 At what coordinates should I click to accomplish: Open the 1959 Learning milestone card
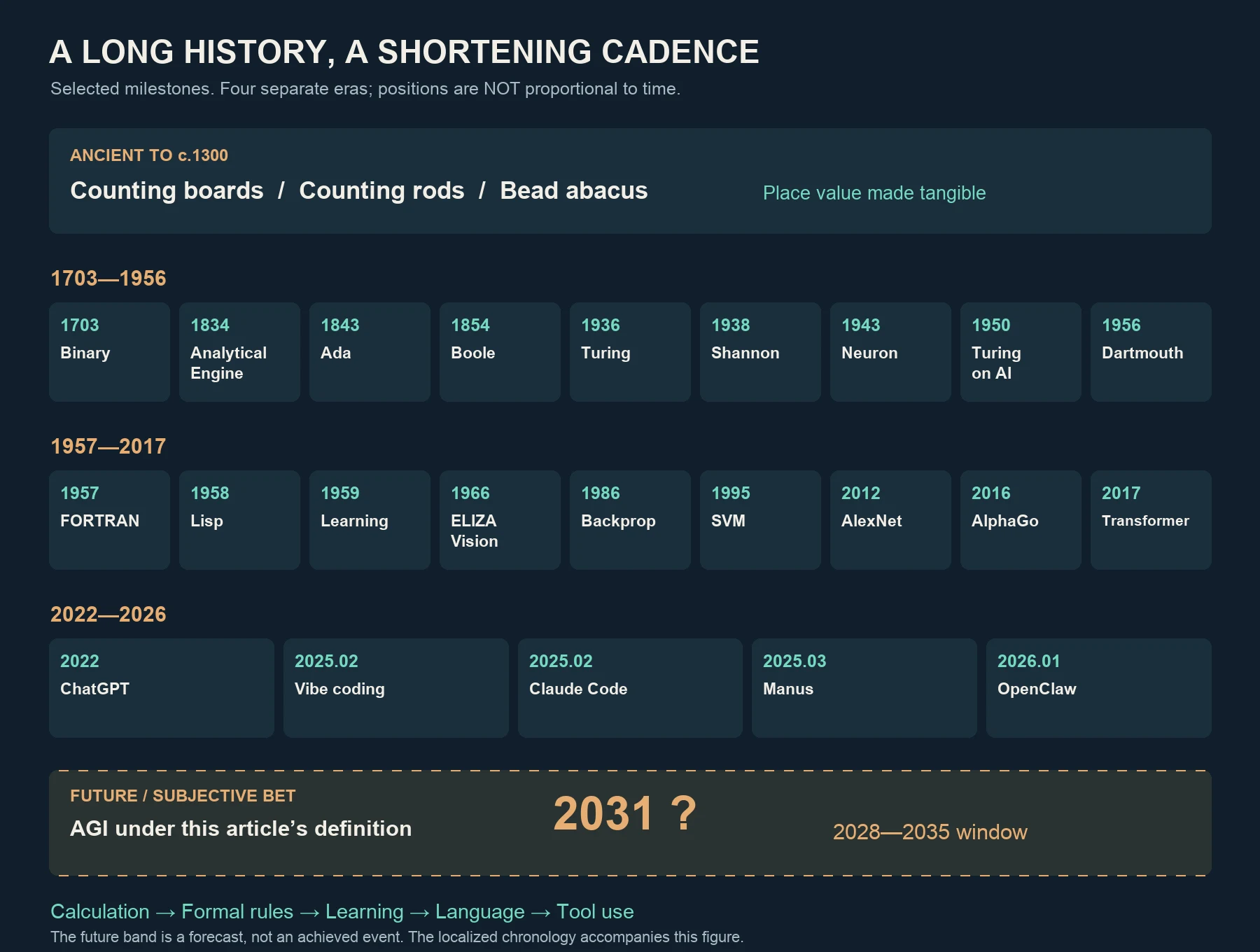pos(370,520)
